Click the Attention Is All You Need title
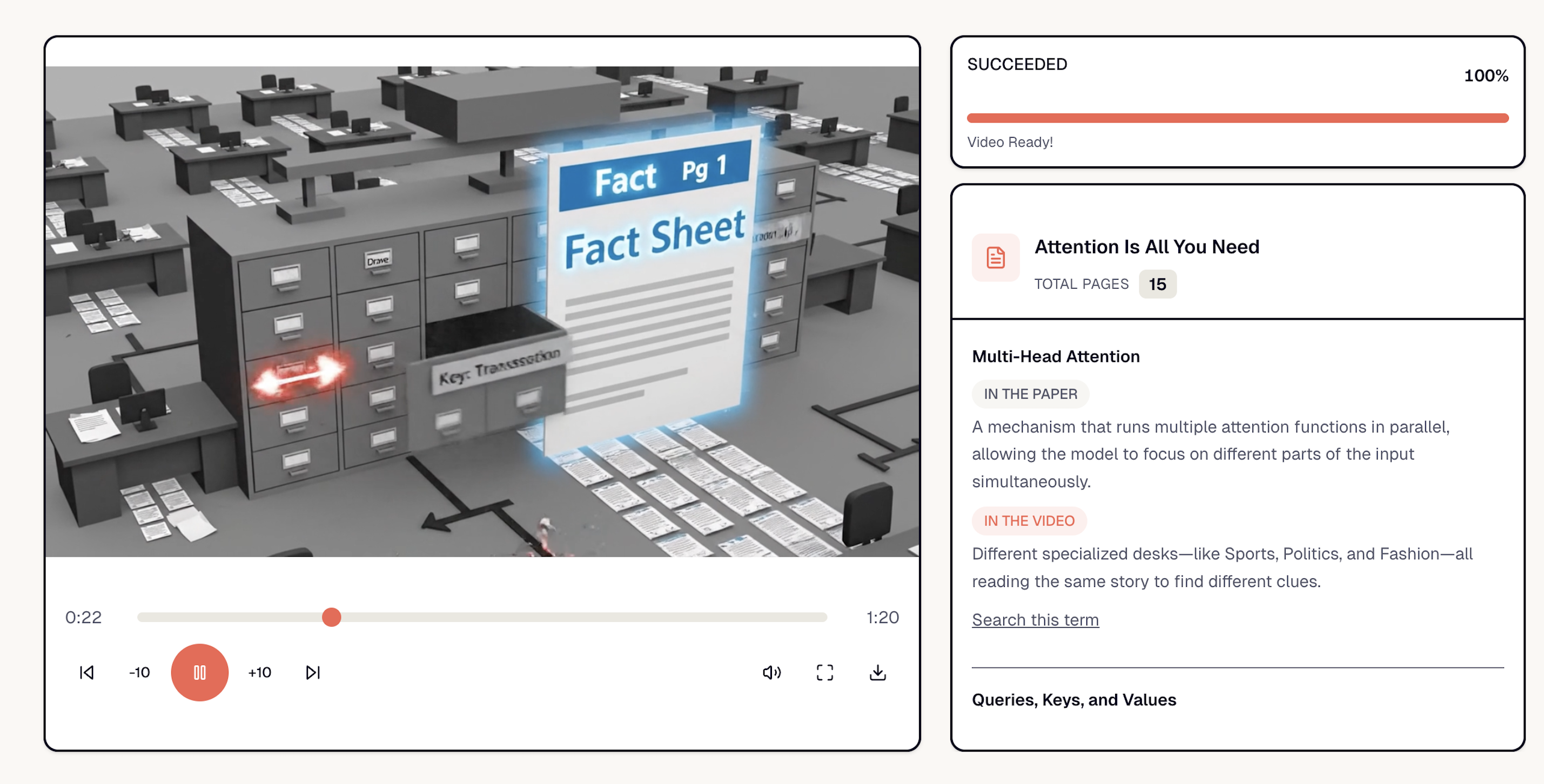Image resolution: width=1544 pixels, height=784 pixels. [x=1146, y=247]
